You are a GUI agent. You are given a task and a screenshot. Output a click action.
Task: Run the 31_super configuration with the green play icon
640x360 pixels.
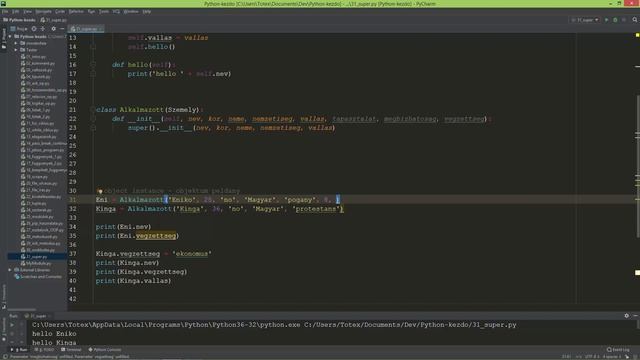607,20
